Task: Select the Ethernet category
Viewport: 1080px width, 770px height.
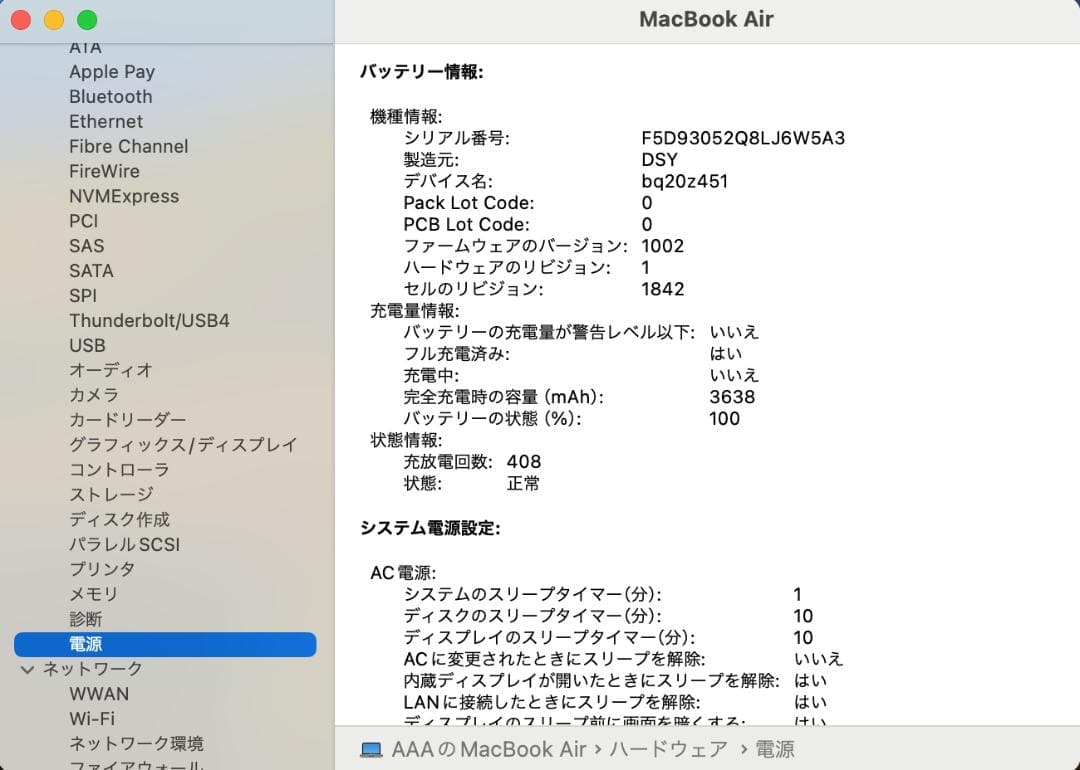Action: pyautogui.click(x=106, y=121)
